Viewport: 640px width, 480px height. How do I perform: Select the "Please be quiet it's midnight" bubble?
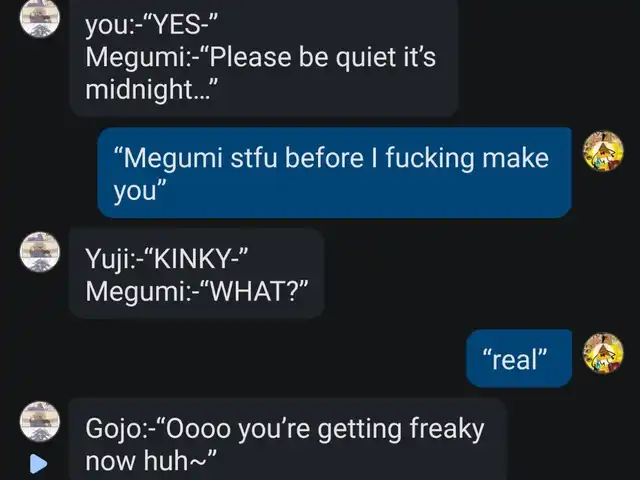pos(264,57)
